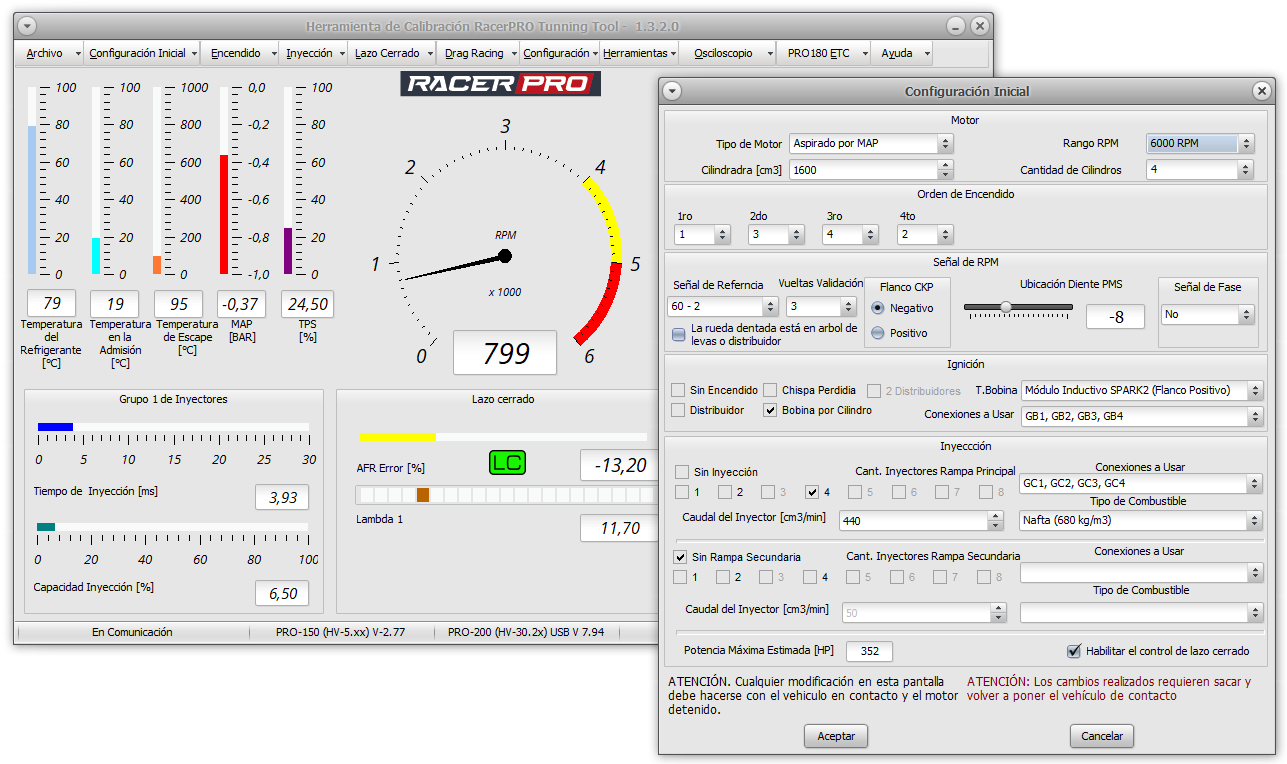The height and width of the screenshot is (764, 1287).
Task: Adjust 4to firing order spinner
Action: (944, 235)
